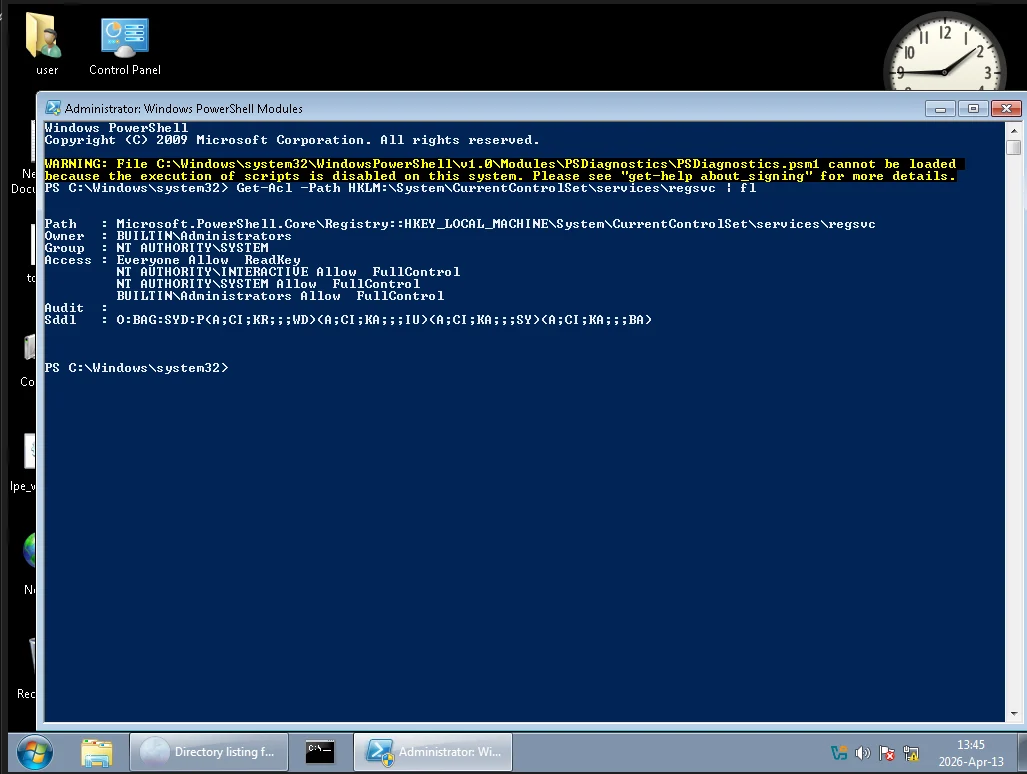Click the PowerShell vertical scrollbar thumb
This screenshot has height=774, width=1027.
click(1013, 147)
